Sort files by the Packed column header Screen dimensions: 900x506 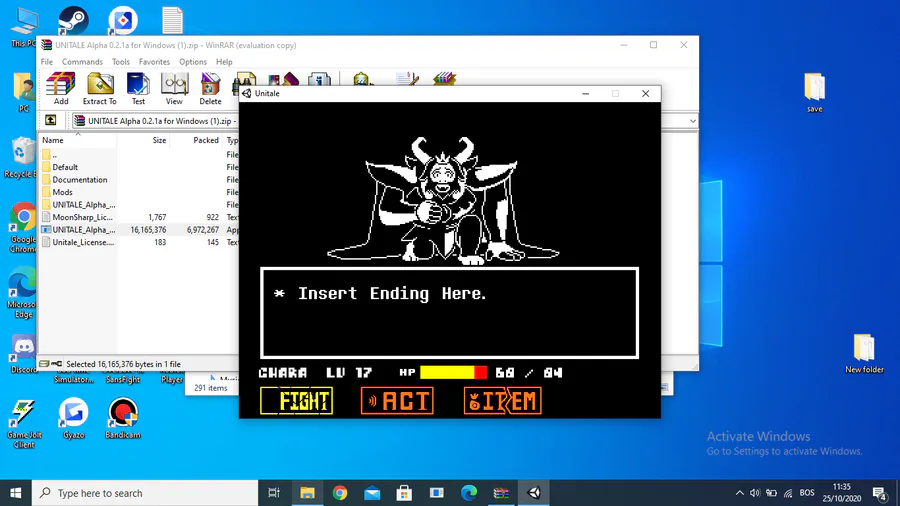click(x=196, y=140)
